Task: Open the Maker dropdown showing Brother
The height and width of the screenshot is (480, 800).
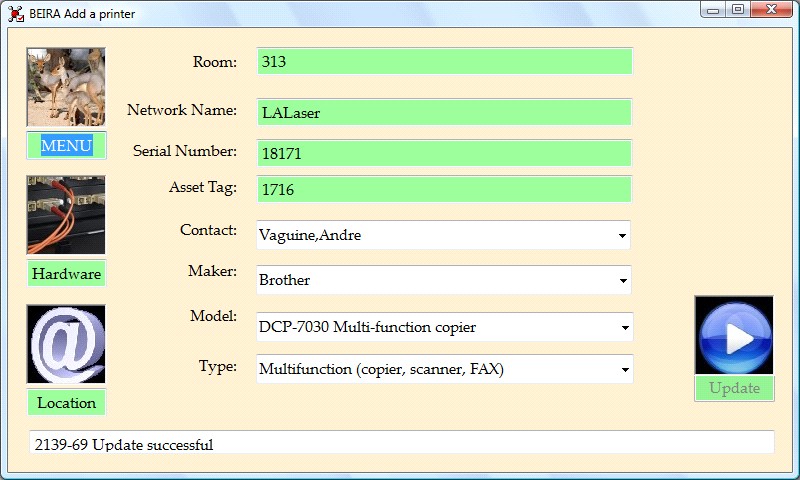Action: [x=622, y=281]
